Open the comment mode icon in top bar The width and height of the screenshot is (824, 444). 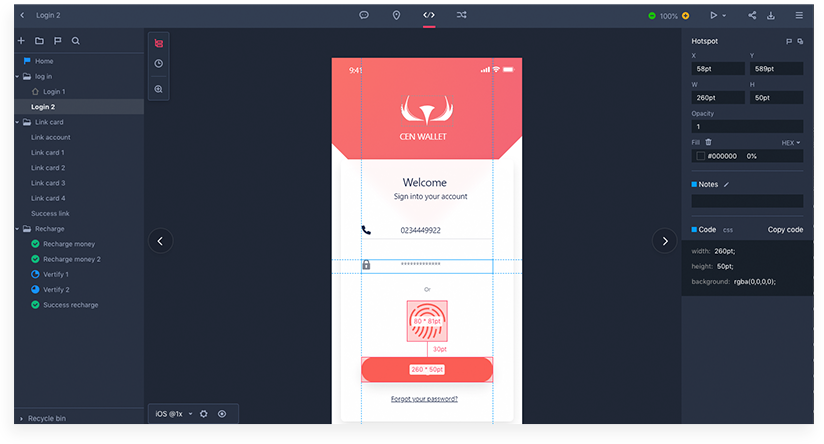point(364,15)
